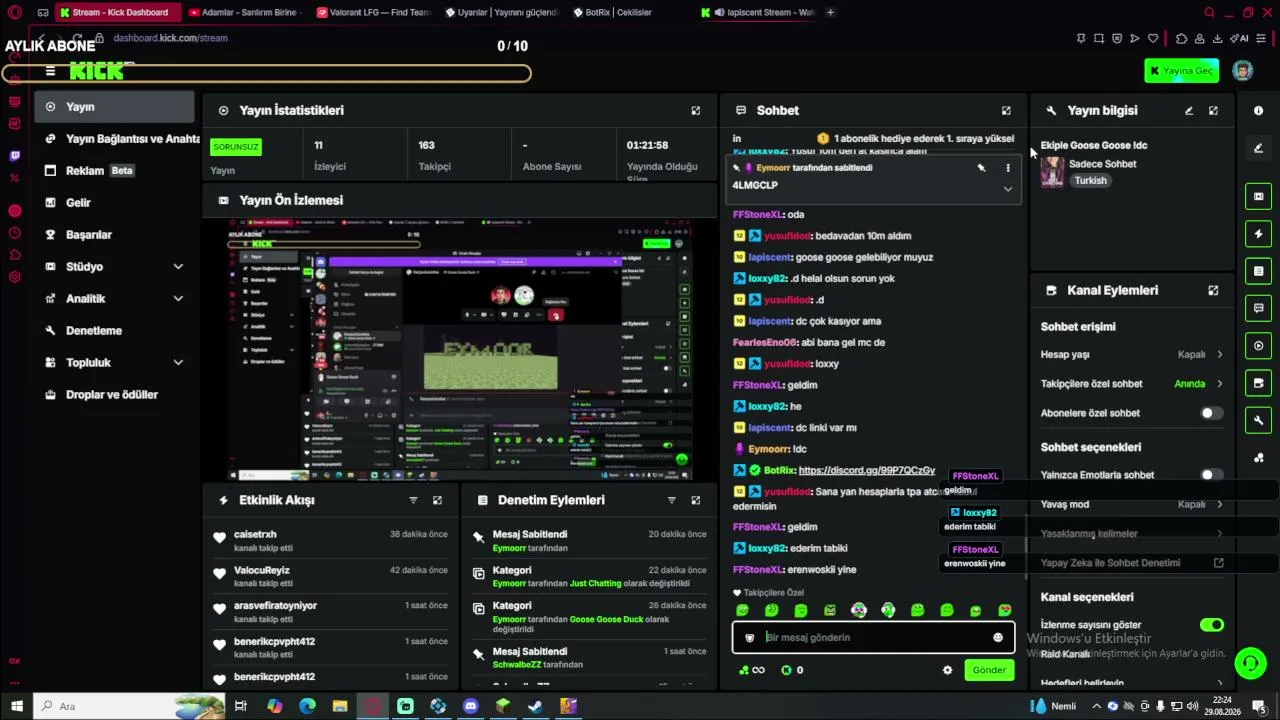Open the Kick hamburger menu
Screen dimensions: 1280x720
pyautogui.click(x=50, y=71)
